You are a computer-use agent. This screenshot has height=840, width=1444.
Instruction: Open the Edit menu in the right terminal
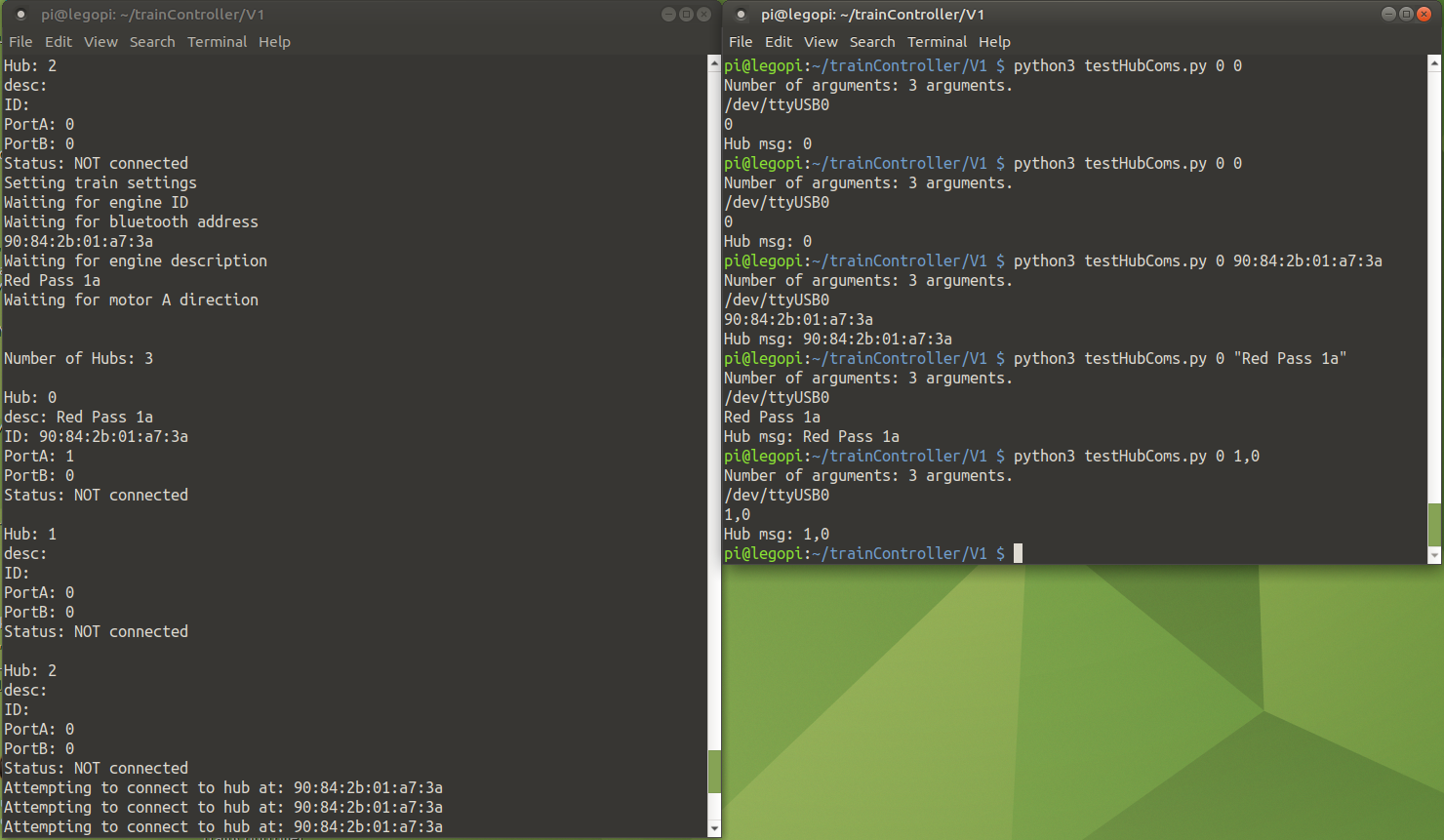779,42
